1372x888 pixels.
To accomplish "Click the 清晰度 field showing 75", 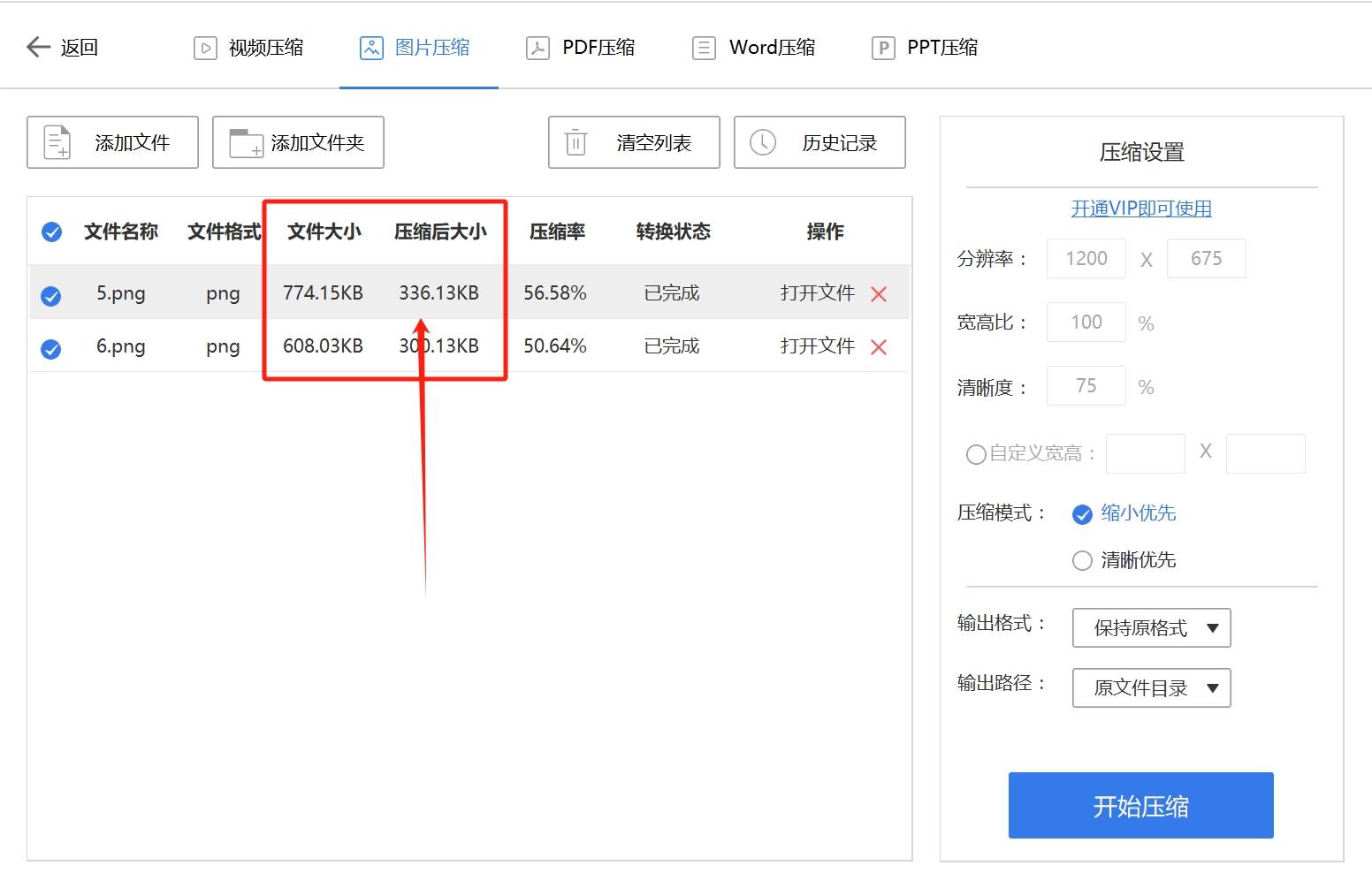I will point(1086,385).
